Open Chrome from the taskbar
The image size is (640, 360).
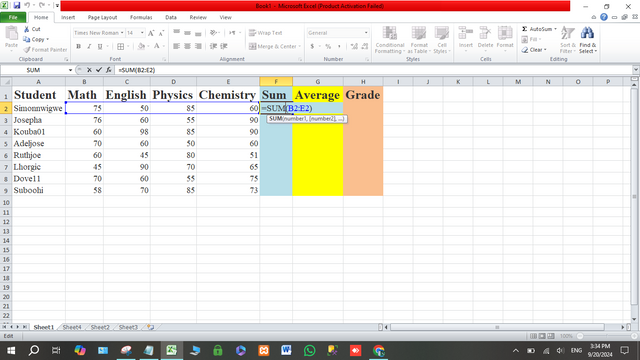click(379, 350)
